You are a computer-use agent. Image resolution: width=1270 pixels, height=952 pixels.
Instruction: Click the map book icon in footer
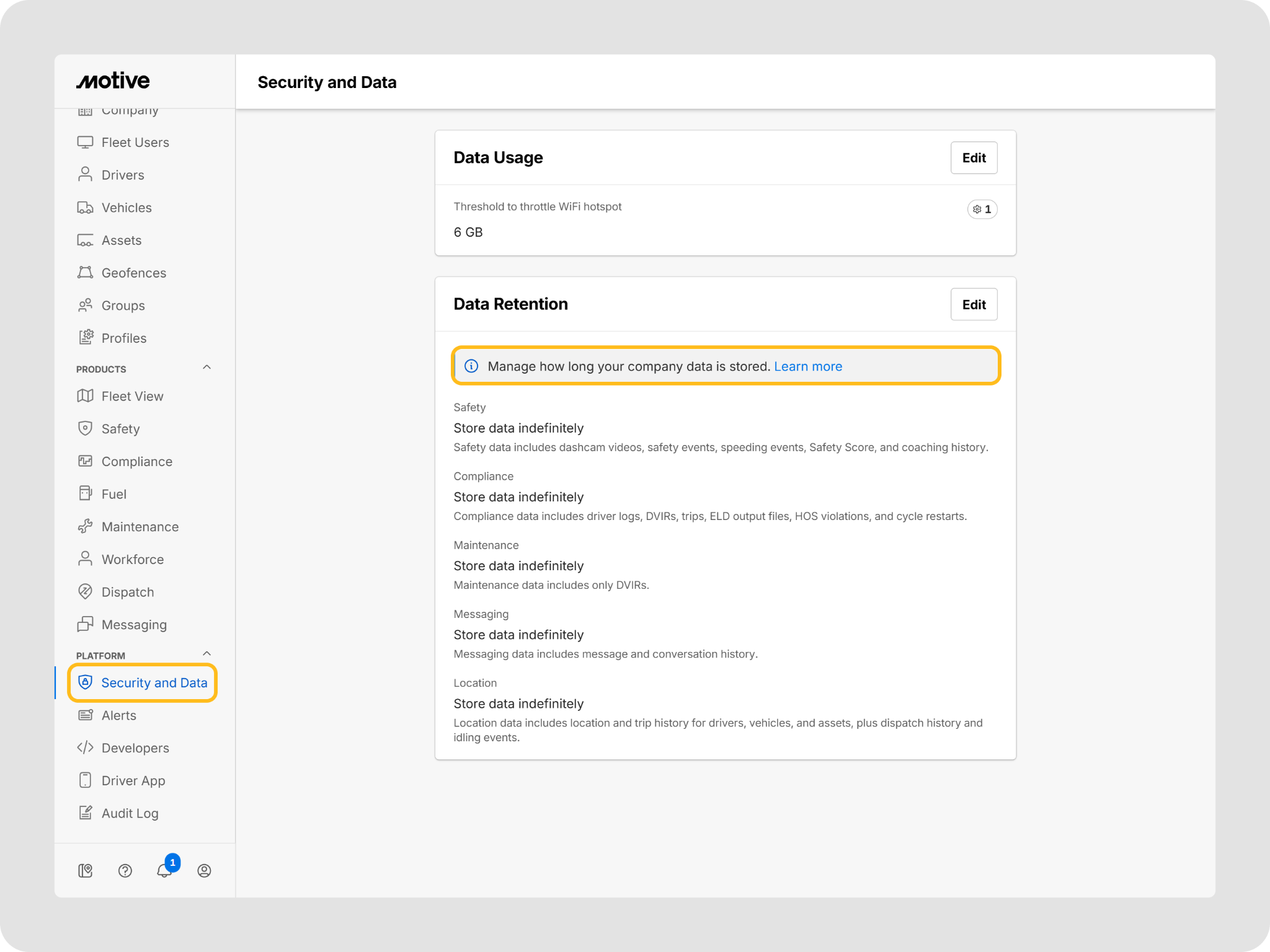pos(86,870)
